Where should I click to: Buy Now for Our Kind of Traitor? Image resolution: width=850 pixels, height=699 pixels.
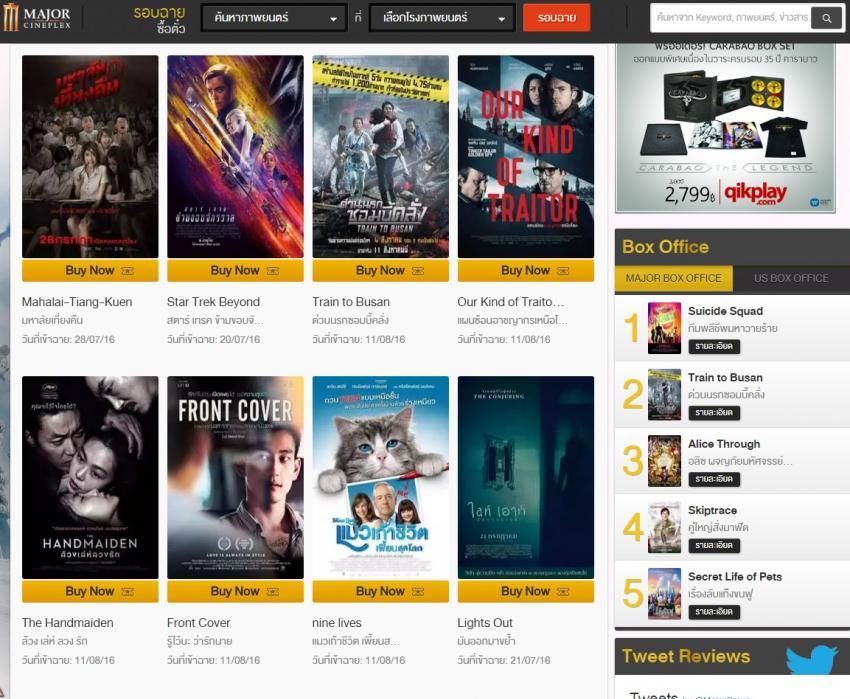[x=526, y=270]
